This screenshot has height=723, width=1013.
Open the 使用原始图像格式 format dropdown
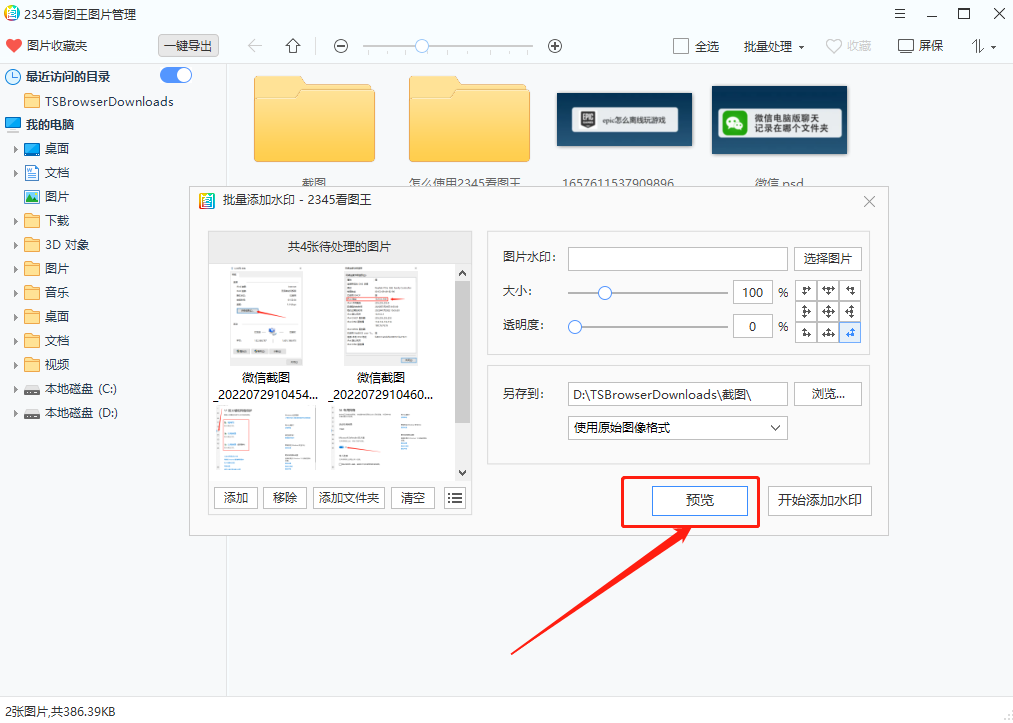coord(775,427)
